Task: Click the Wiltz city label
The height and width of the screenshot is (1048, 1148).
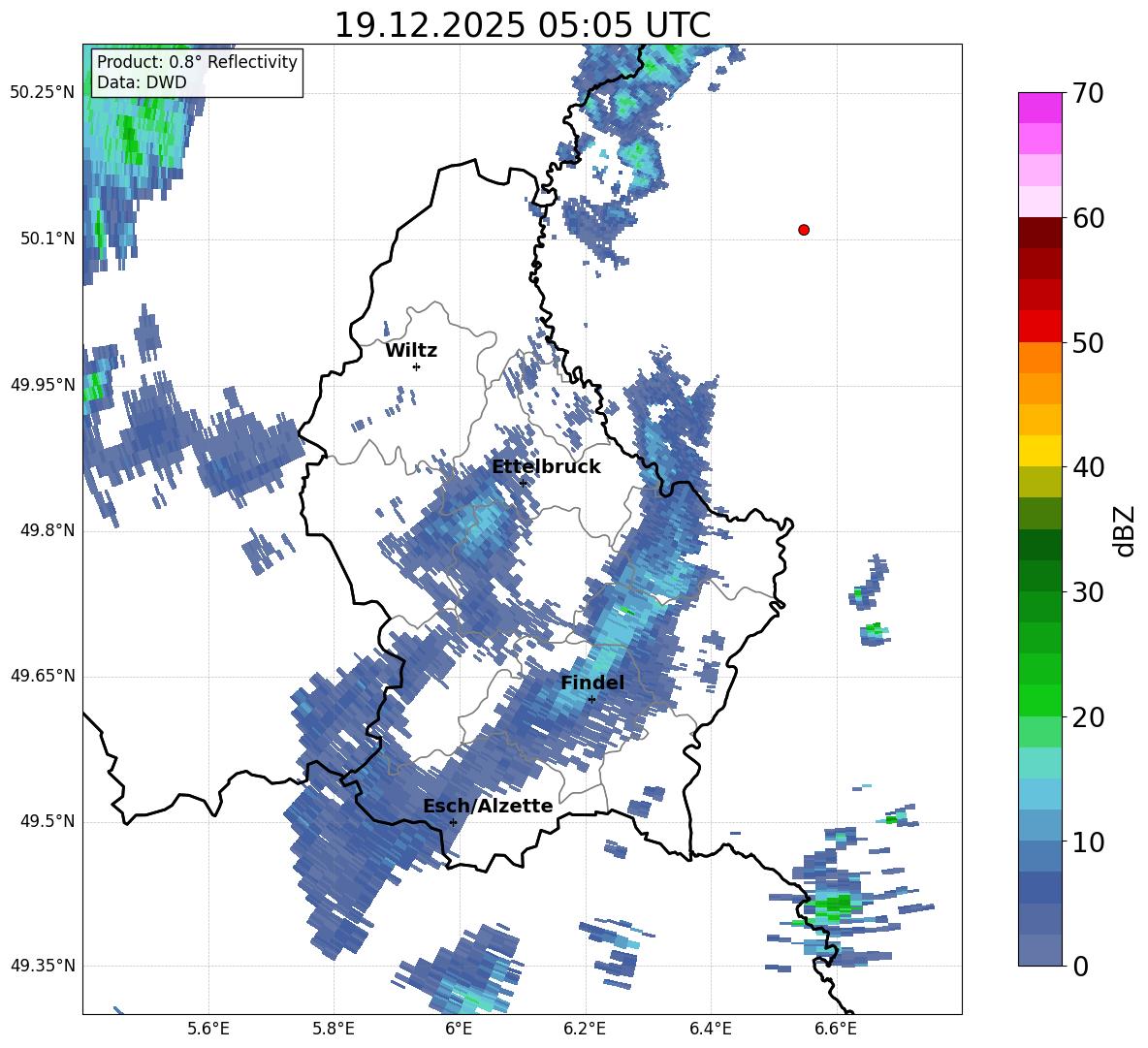Action: click(x=411, y=351)
